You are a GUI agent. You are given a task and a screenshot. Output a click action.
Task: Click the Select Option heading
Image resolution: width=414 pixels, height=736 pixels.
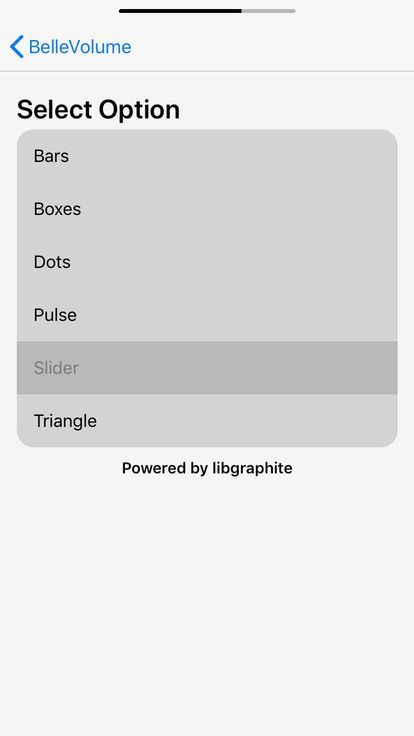pyautogui.click(x=98, y=110)
